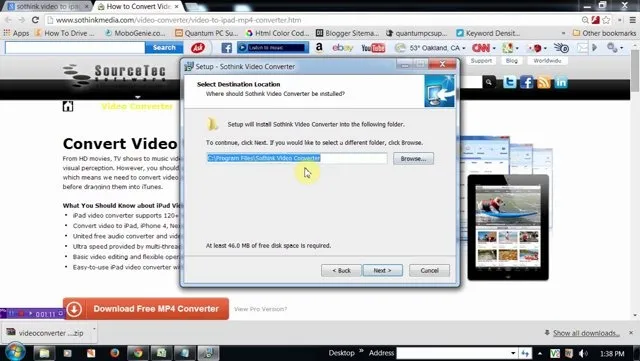Image resolution: width=640 pixels, height=361 pixels.
Task: Open the Windows Start menu
Action: [15, 352]
